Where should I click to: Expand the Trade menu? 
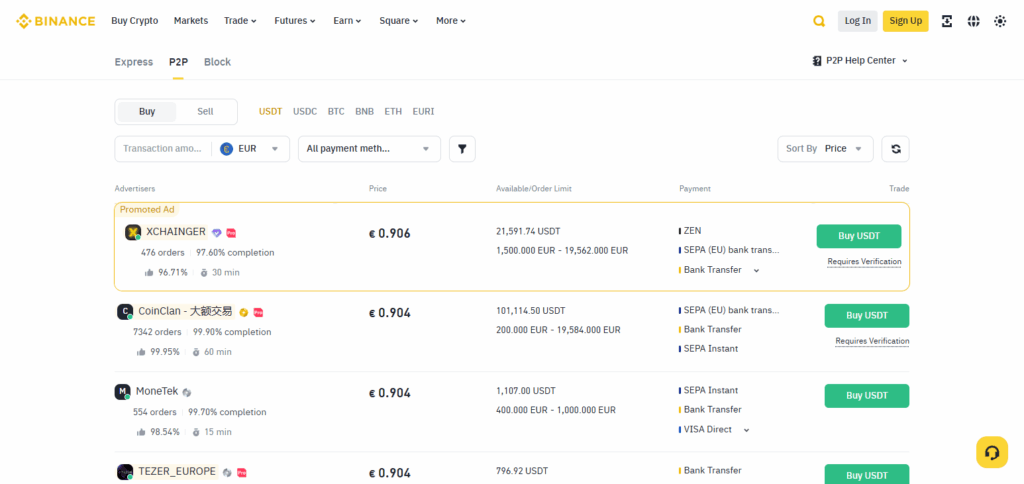(240, 21)
